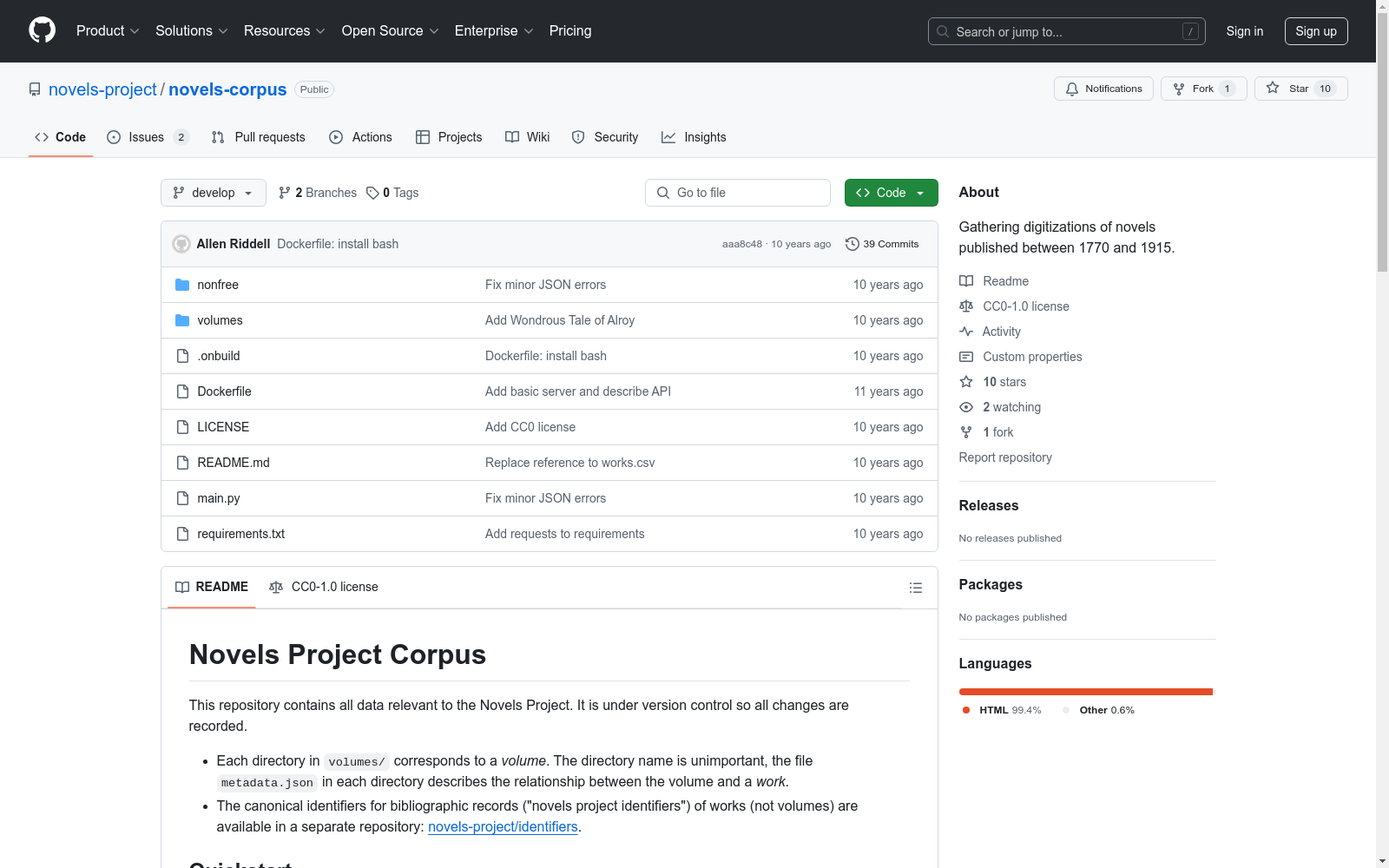View the 2 Branches link
Viewport: 1389px width, 868px height.
(x=318, y=193)
